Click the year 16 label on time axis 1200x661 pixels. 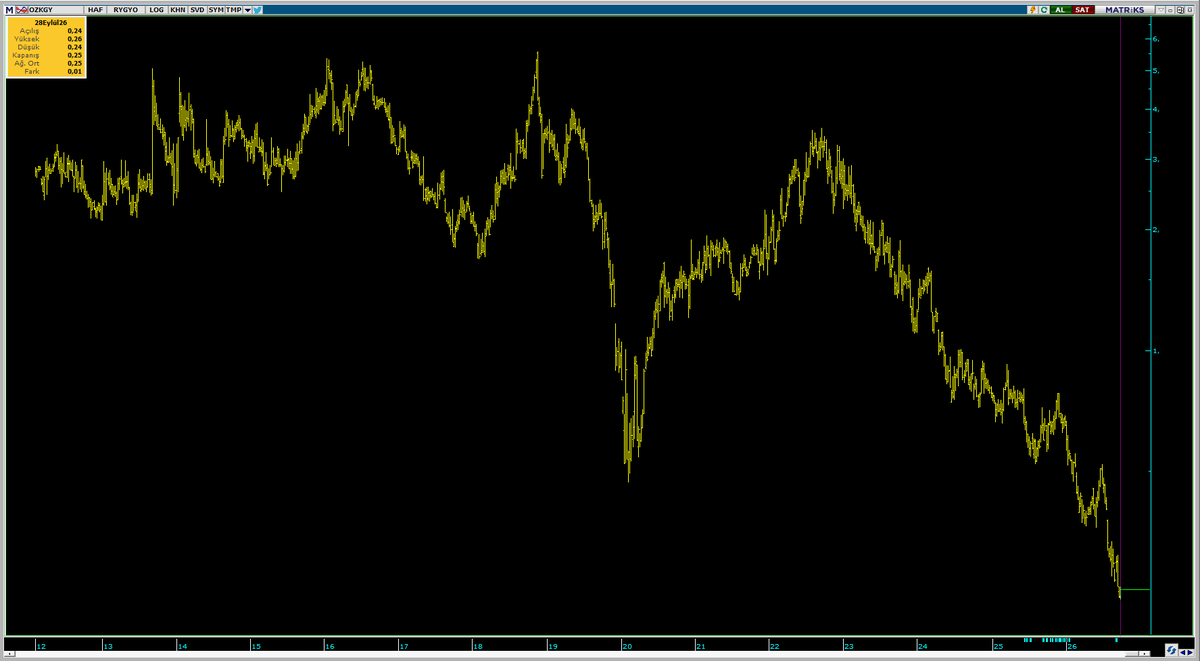[329, 646]
